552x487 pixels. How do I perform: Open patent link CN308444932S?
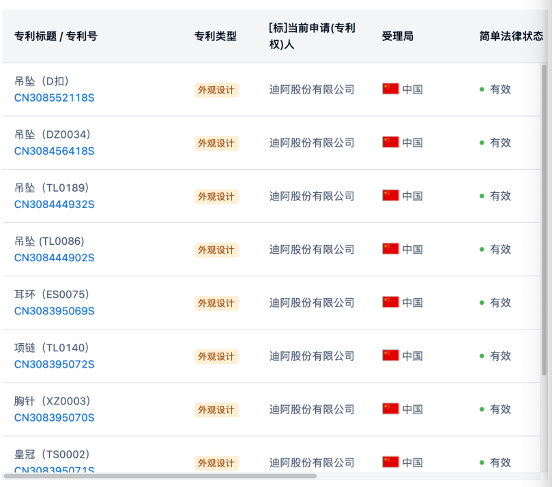tap(54, 204)
